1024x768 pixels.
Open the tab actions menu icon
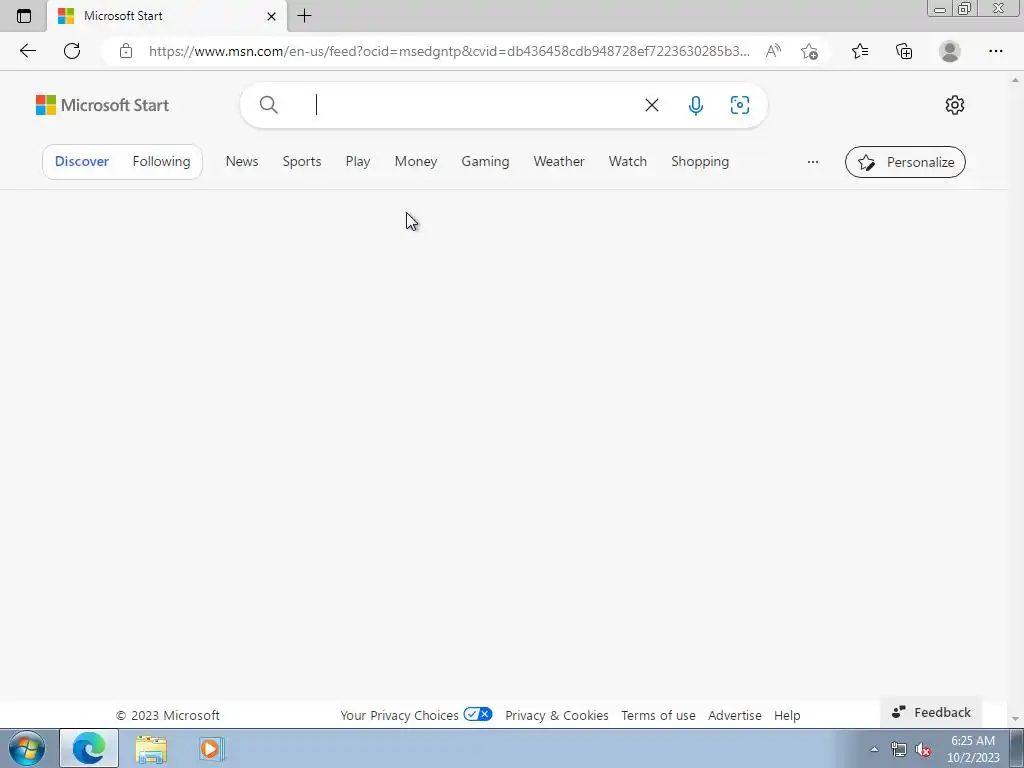pos(24,16)
